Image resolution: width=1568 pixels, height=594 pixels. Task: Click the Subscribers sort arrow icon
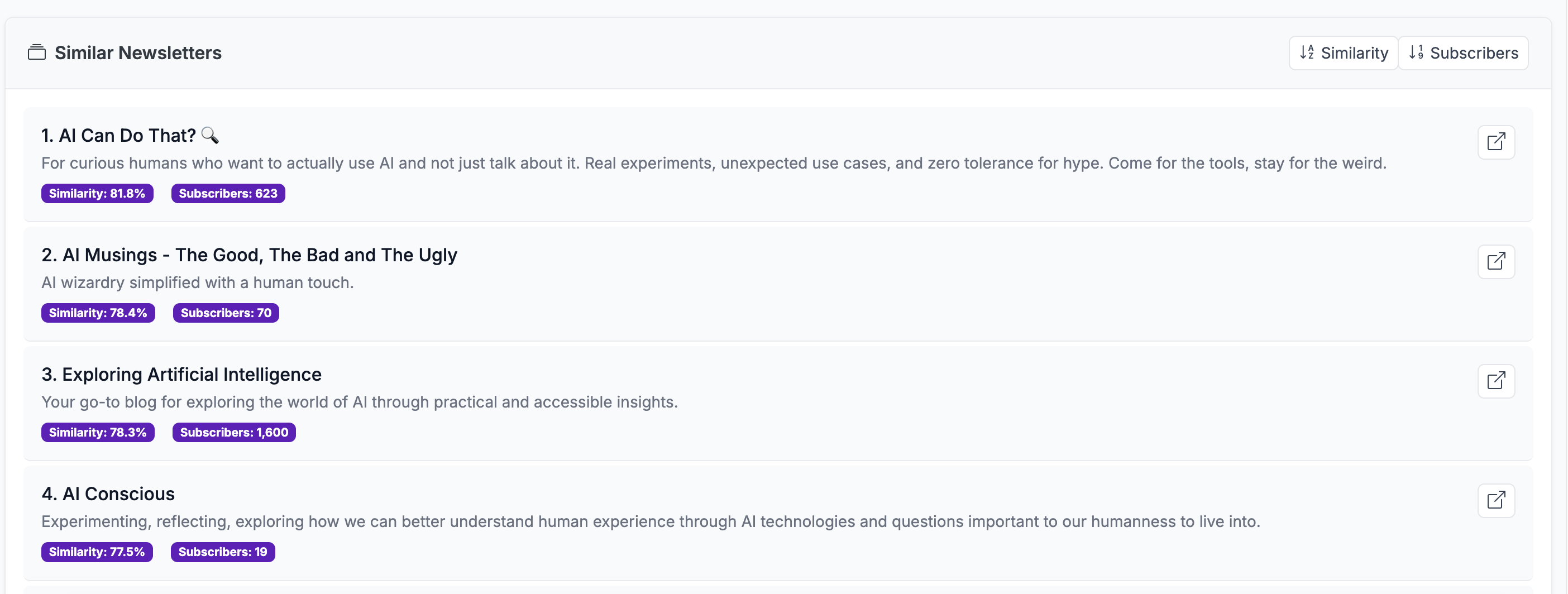coord(1416,52)
